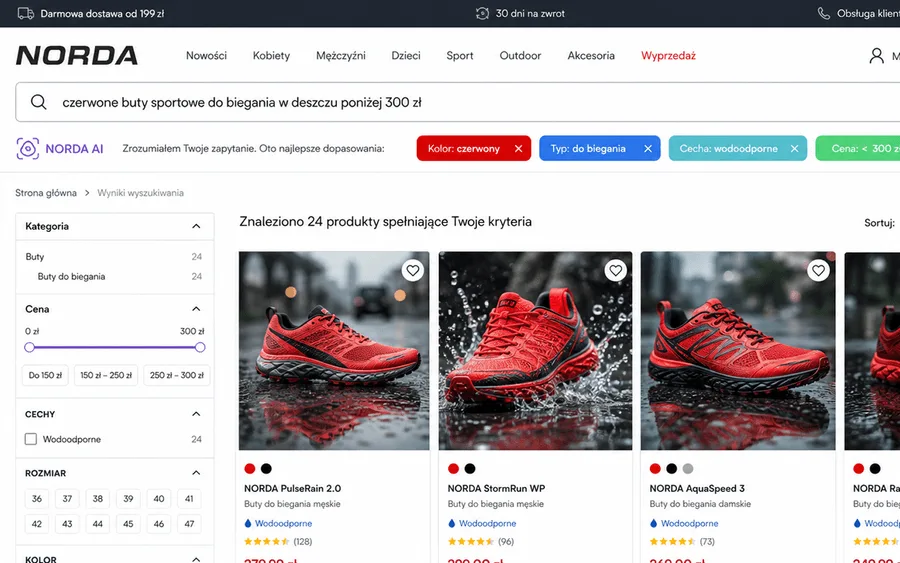Go to the Strona główna breadcrumb

46,193
